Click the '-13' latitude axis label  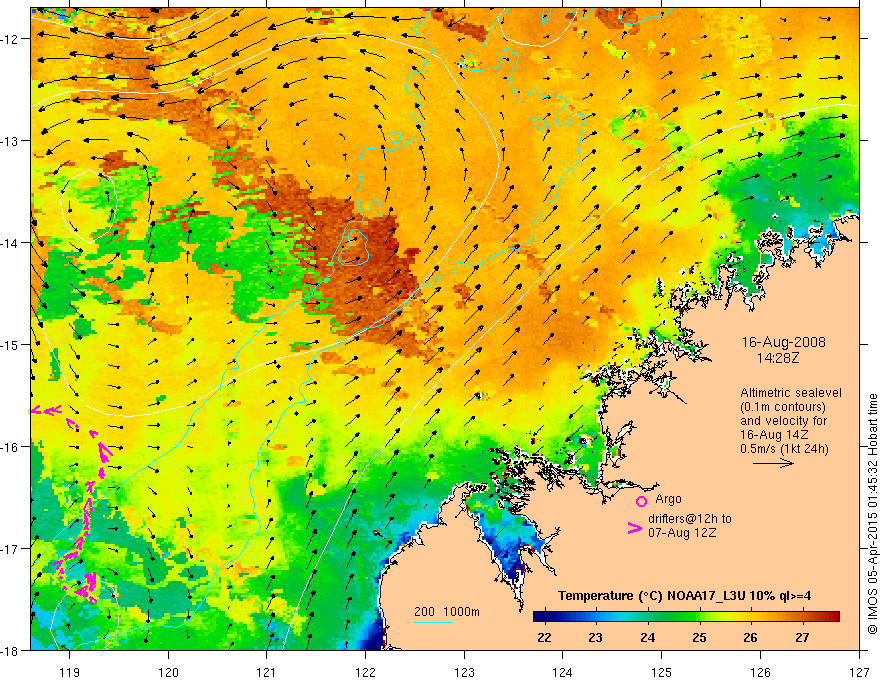point(10,141)
